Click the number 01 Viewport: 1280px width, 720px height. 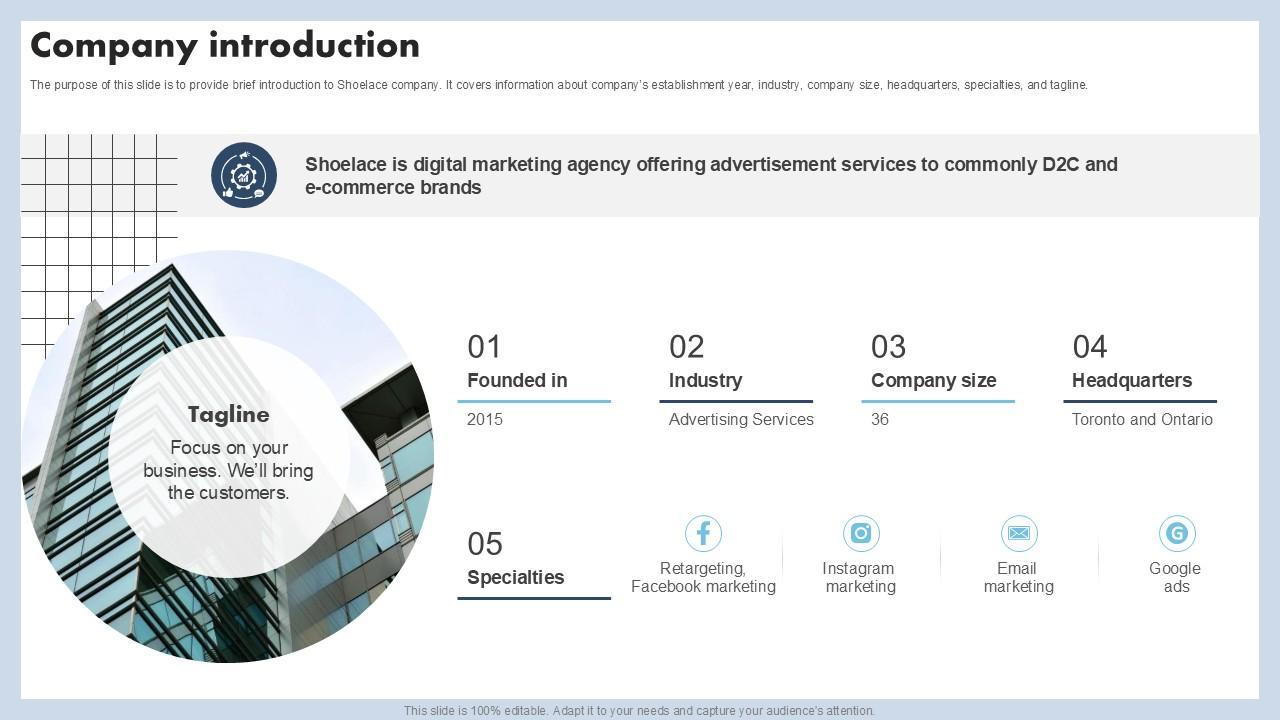pos(484,347)
